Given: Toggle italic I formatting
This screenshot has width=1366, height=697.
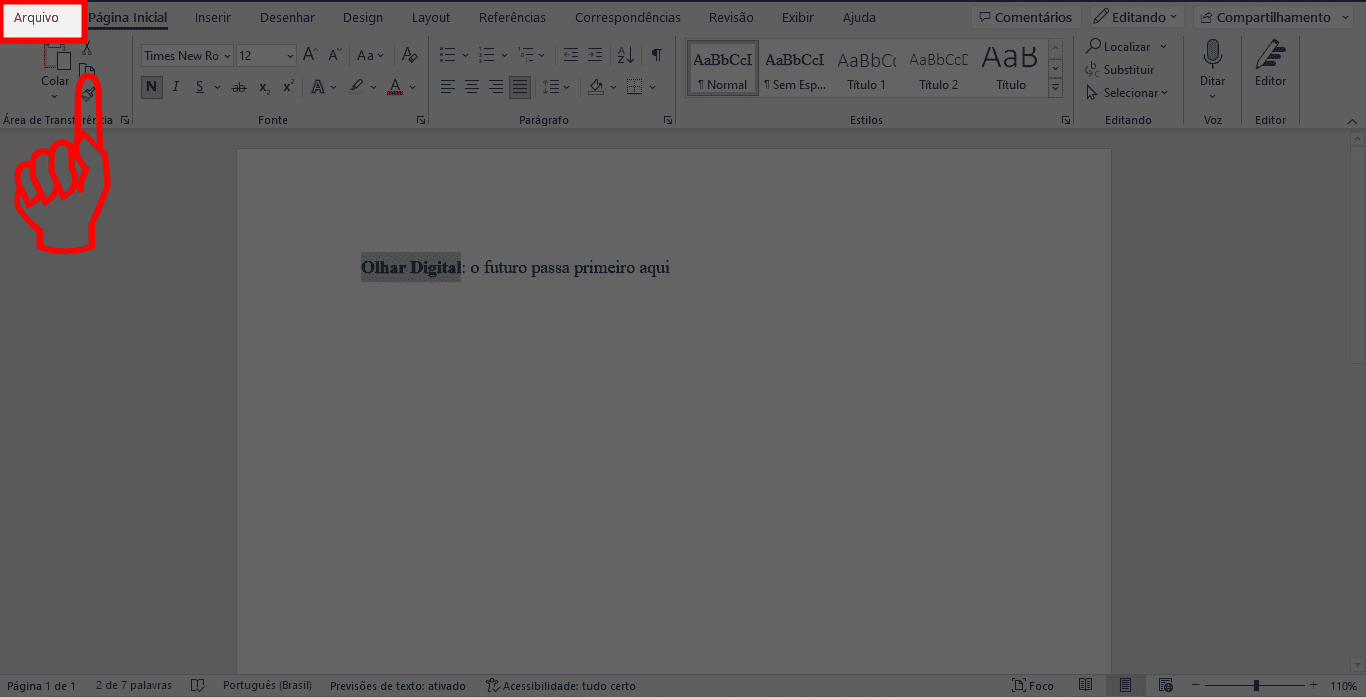Looking at the screenshot, I should click(x=176, y=87).
